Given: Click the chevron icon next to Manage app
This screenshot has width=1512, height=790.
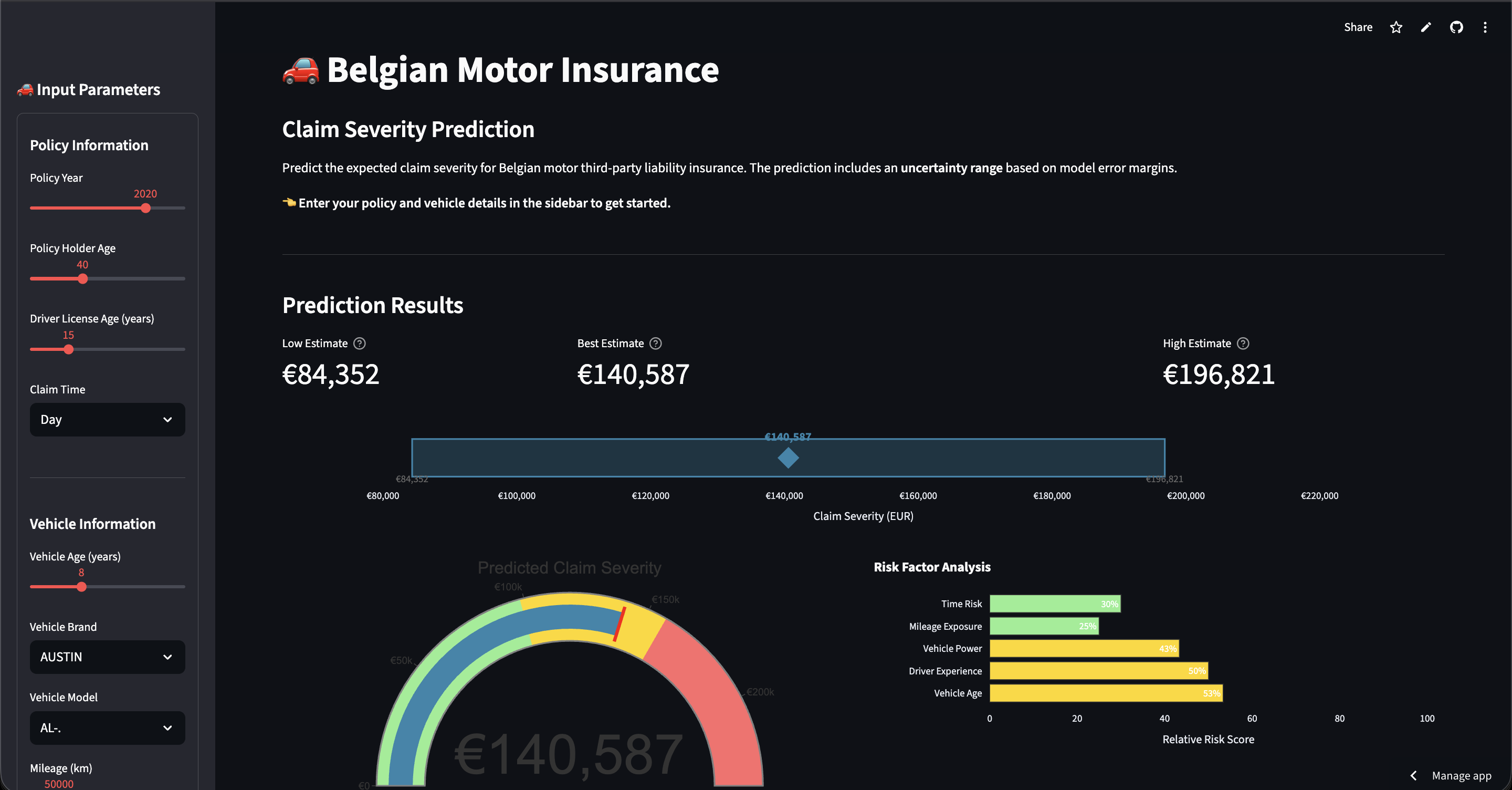Looking at the screenshot, I should click(x=1413, y=775).
